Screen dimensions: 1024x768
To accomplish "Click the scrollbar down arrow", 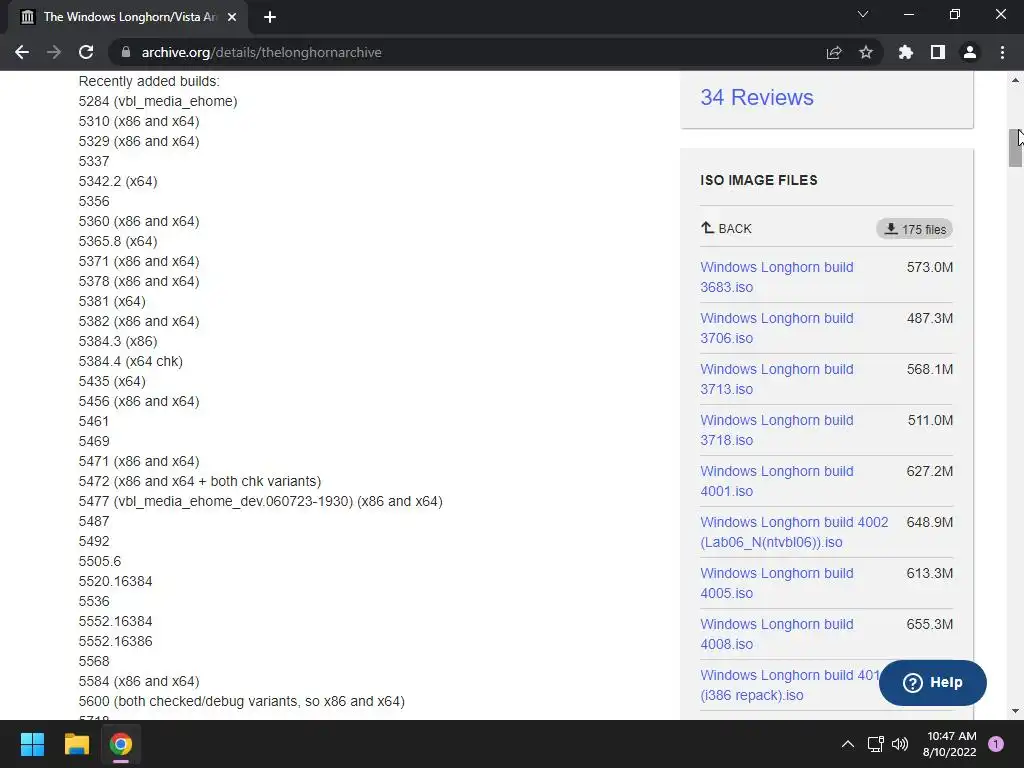I will tap(1015, 711).
